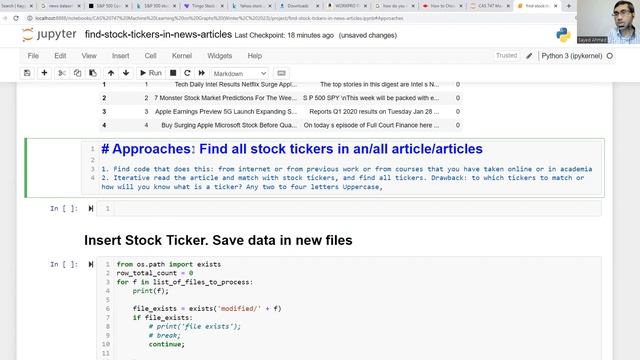Open the Help menu
The width and height of the screenshot is (640, 360).
(254, 56)
